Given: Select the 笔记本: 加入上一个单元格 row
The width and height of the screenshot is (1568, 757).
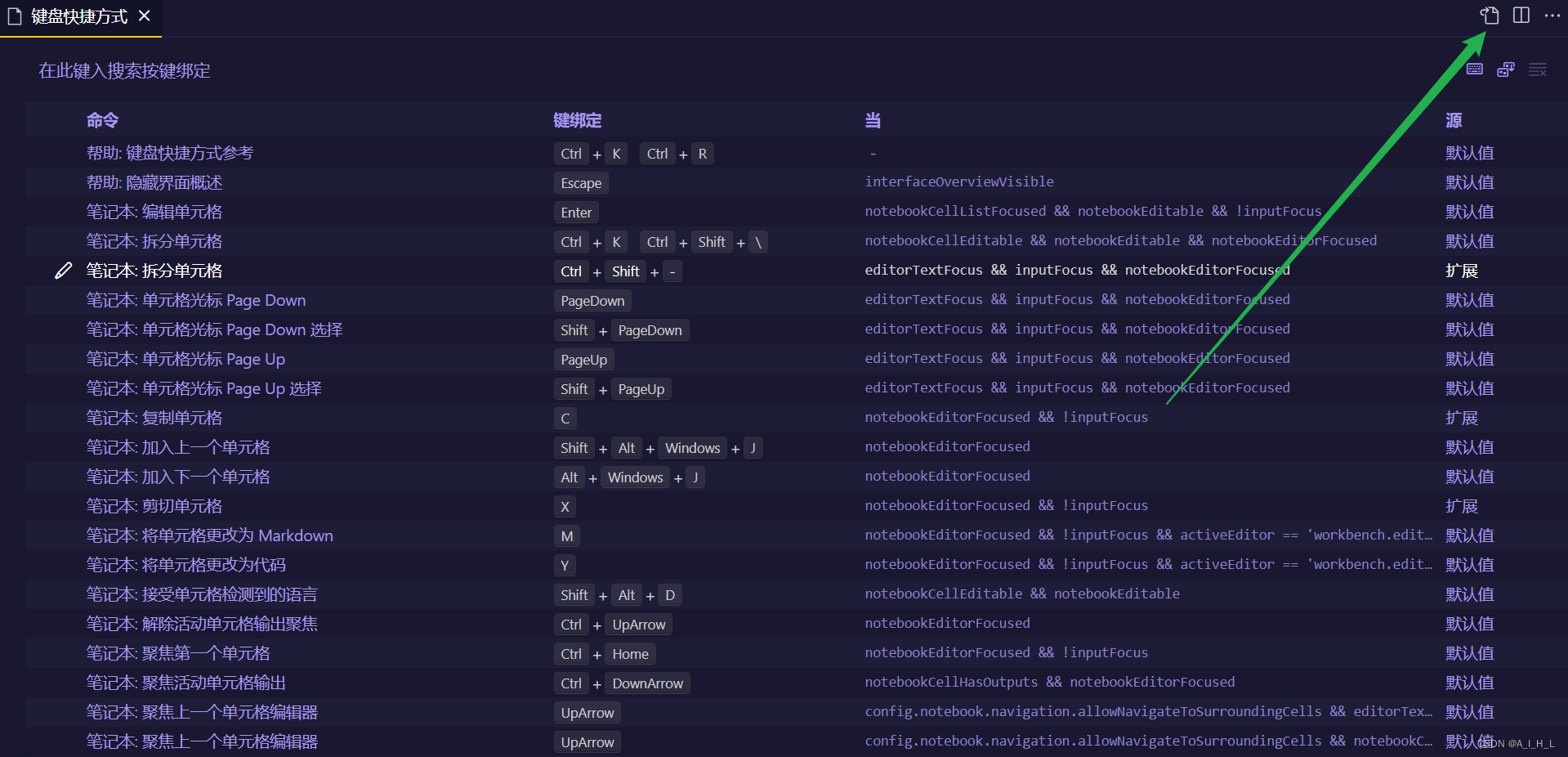Looking at the screenshot, I should 796,447.
